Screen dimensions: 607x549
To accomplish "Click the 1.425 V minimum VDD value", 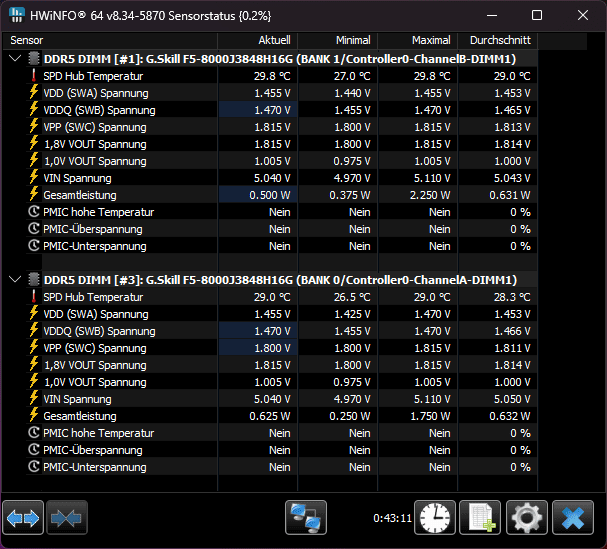I will point(352,314).
